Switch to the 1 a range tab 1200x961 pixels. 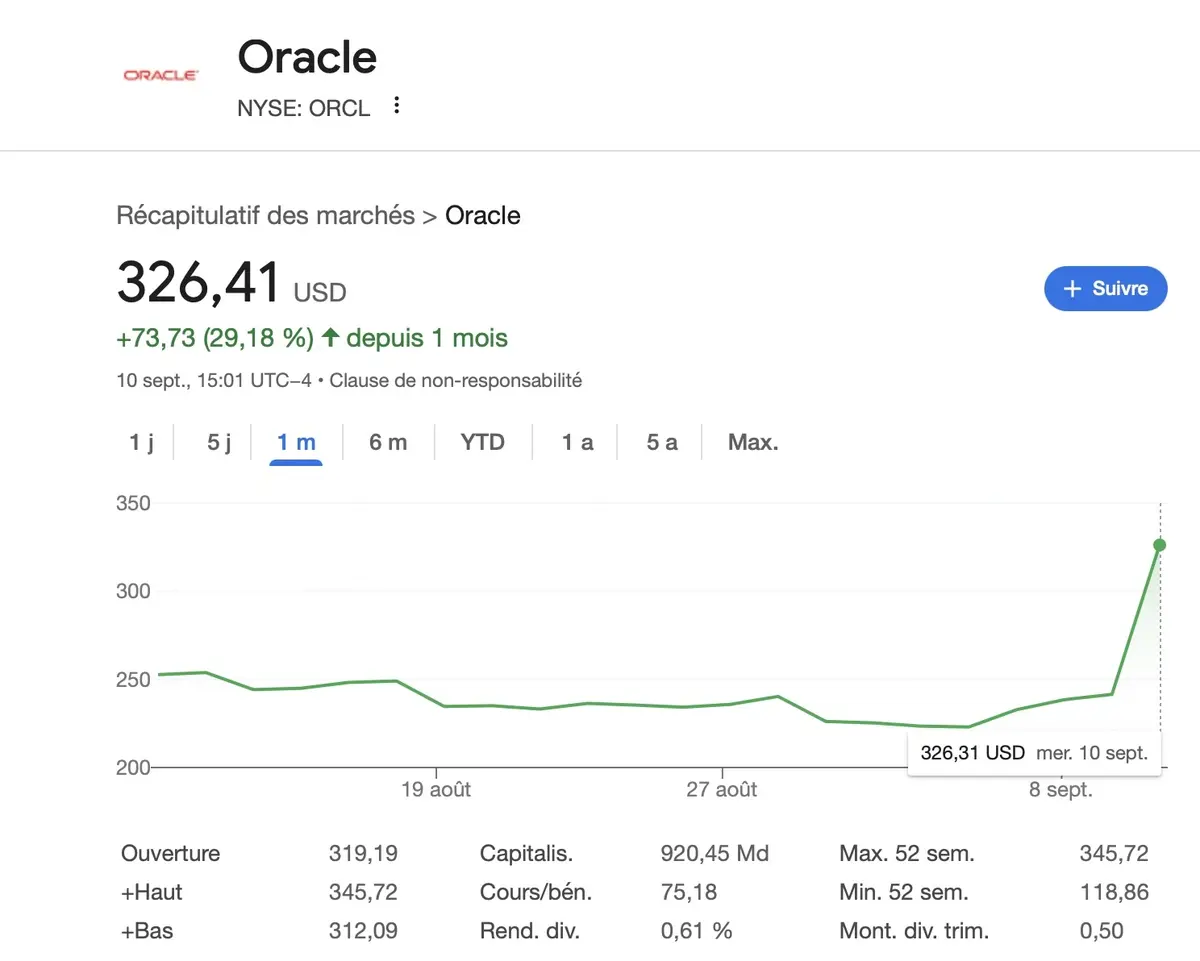(576, 441)
